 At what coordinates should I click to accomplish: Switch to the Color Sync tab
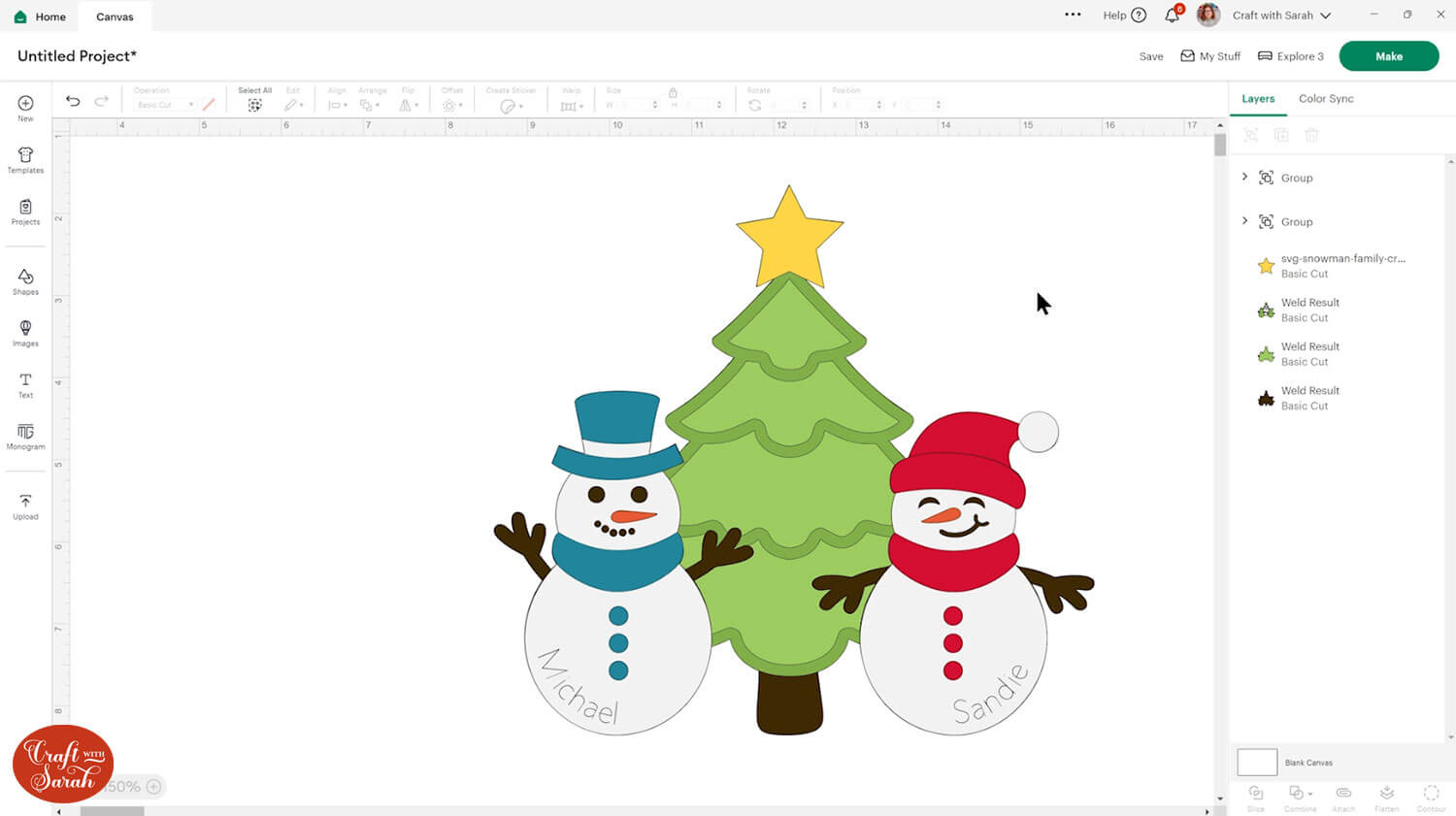[1325, 99]
